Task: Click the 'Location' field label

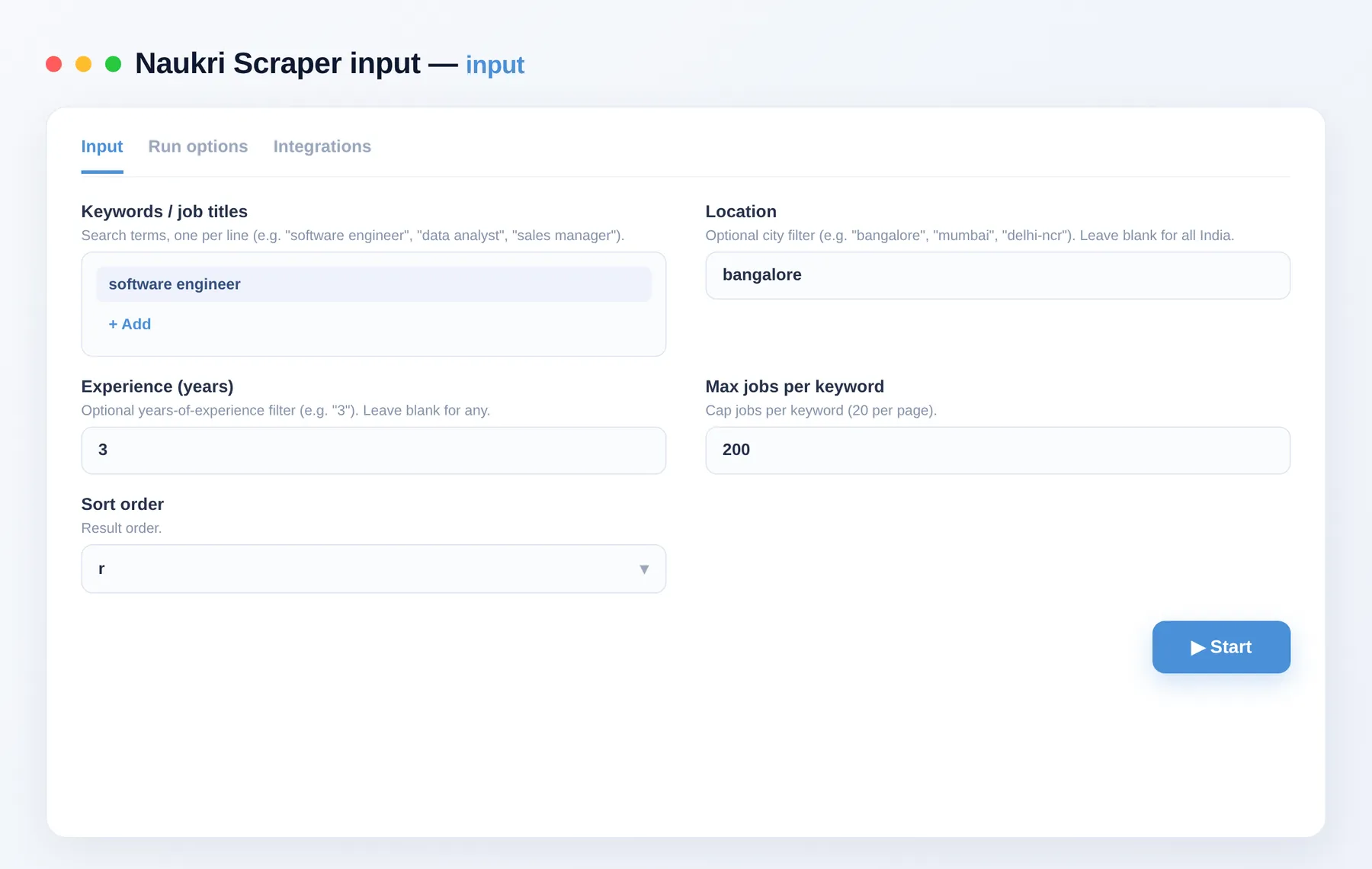Action: (741, 211)
